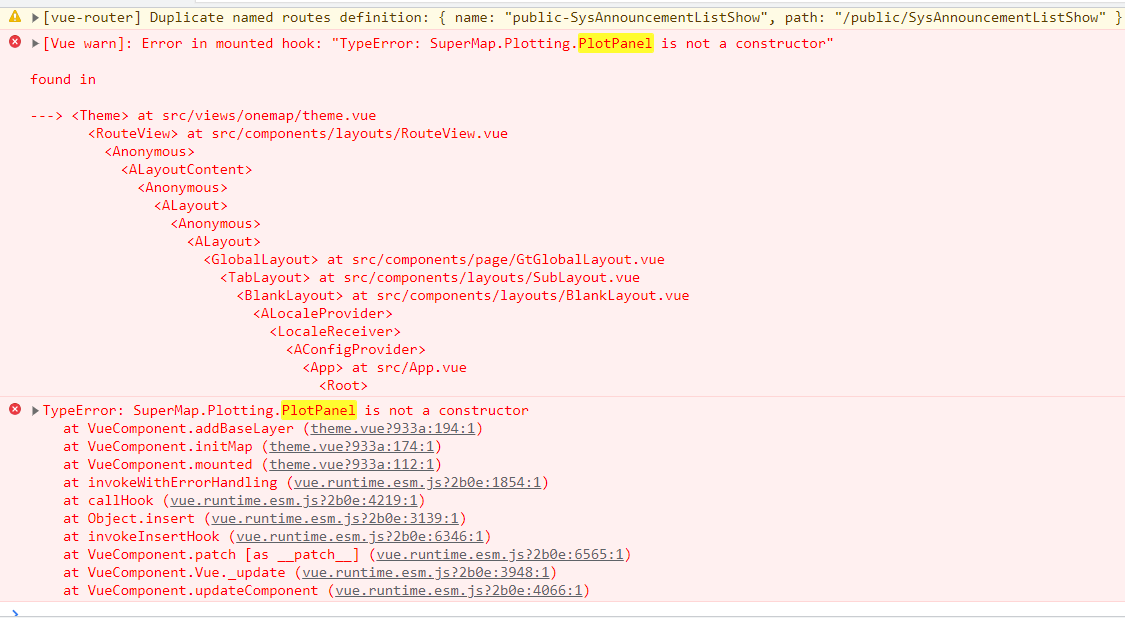The image size is (1125, 618).
Task: Select the callHook function name
Action: [121, 500]
